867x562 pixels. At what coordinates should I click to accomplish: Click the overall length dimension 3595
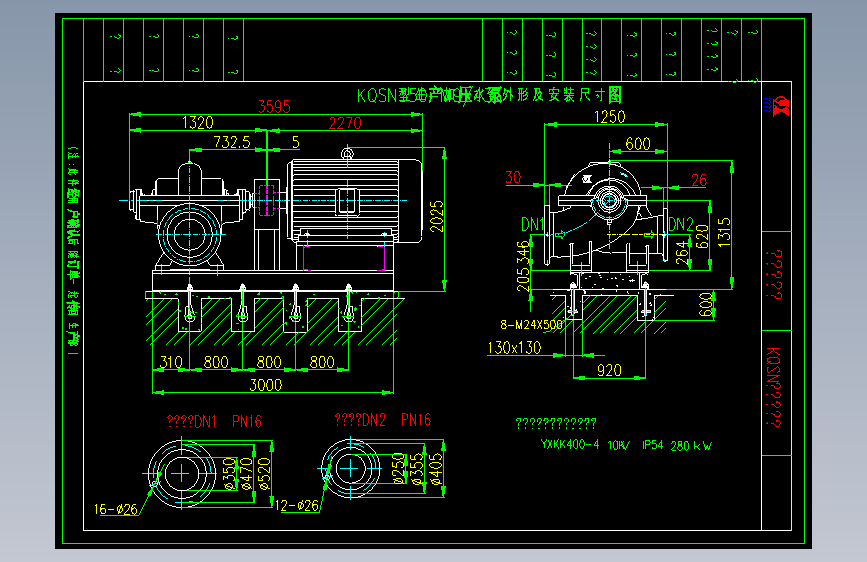tap(274, 106)
